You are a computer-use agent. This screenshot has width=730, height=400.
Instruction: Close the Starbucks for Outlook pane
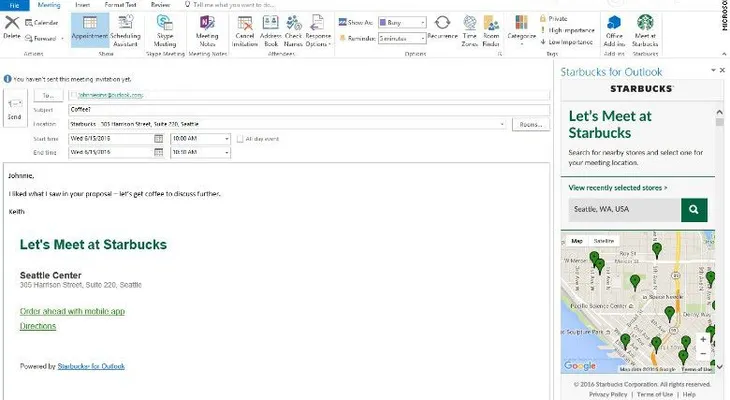(x=722, y=70)
